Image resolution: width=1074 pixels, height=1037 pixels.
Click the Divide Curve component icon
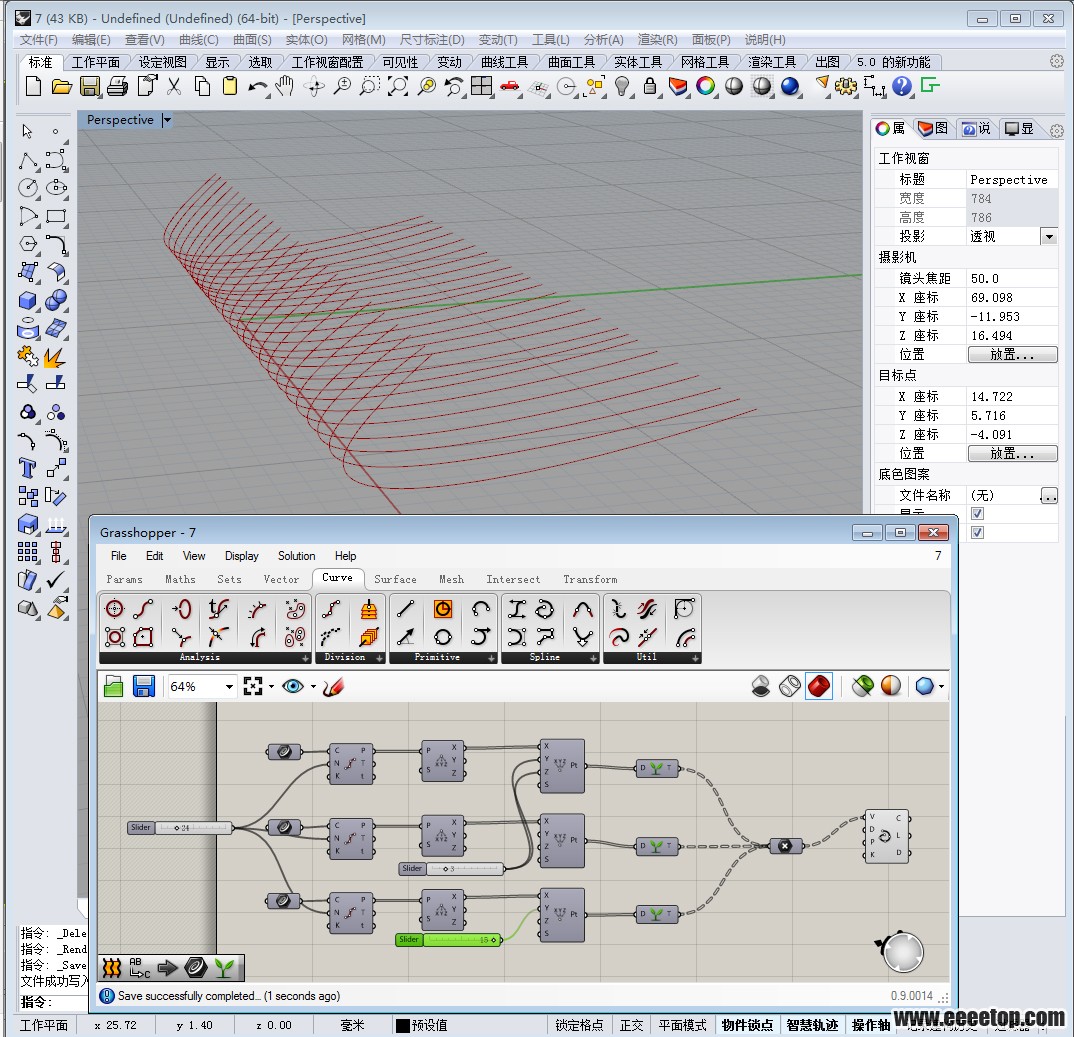pos(332,609)
